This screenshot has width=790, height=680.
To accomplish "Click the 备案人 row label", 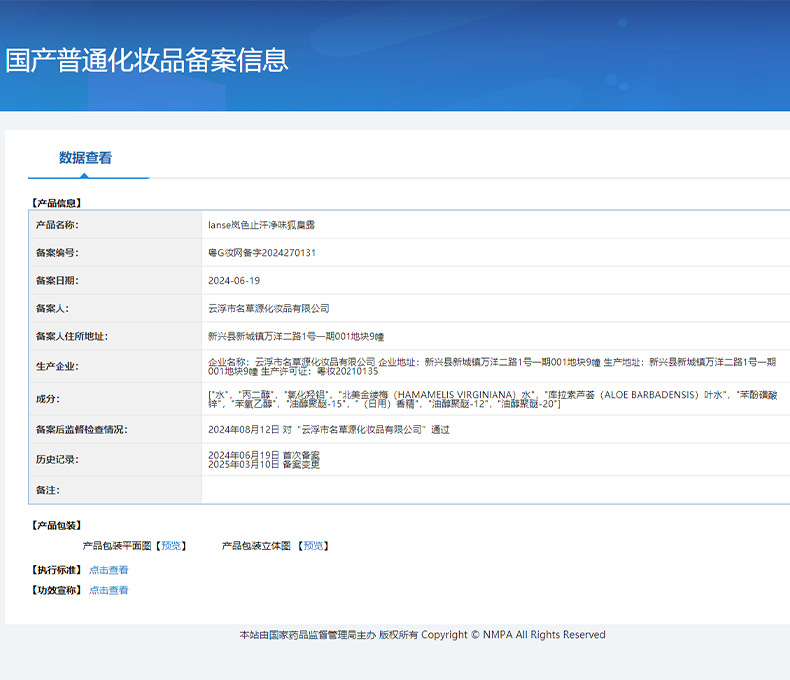I will [52, 308].
